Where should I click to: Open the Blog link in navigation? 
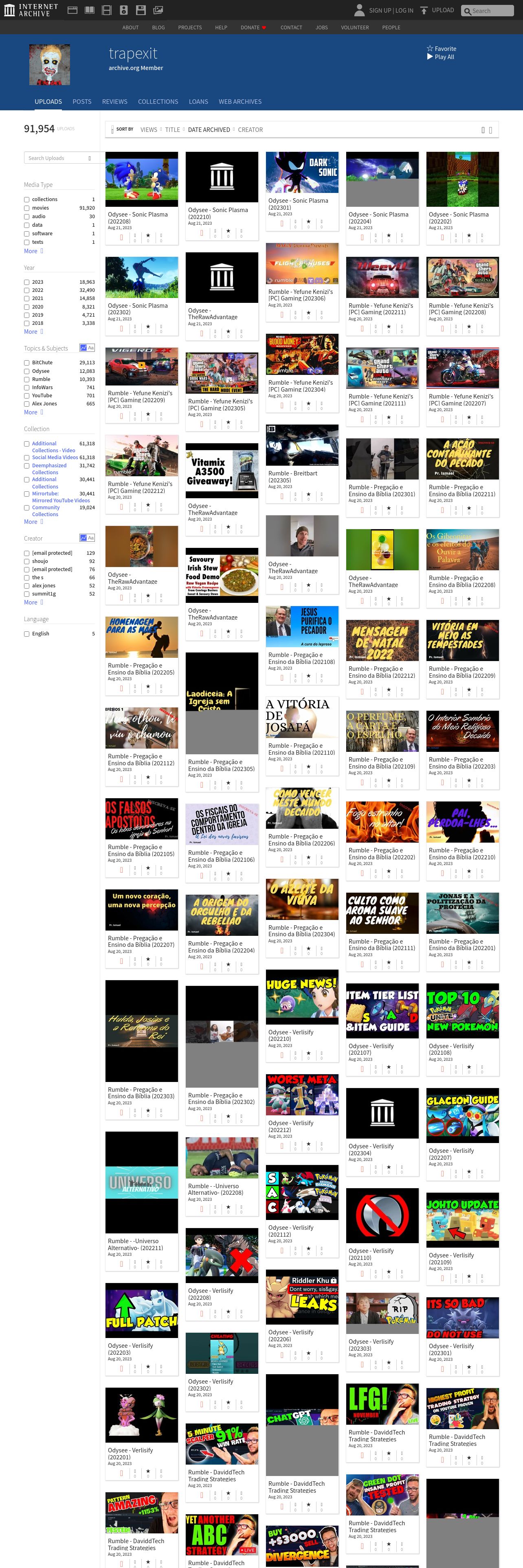click(158, 27)
